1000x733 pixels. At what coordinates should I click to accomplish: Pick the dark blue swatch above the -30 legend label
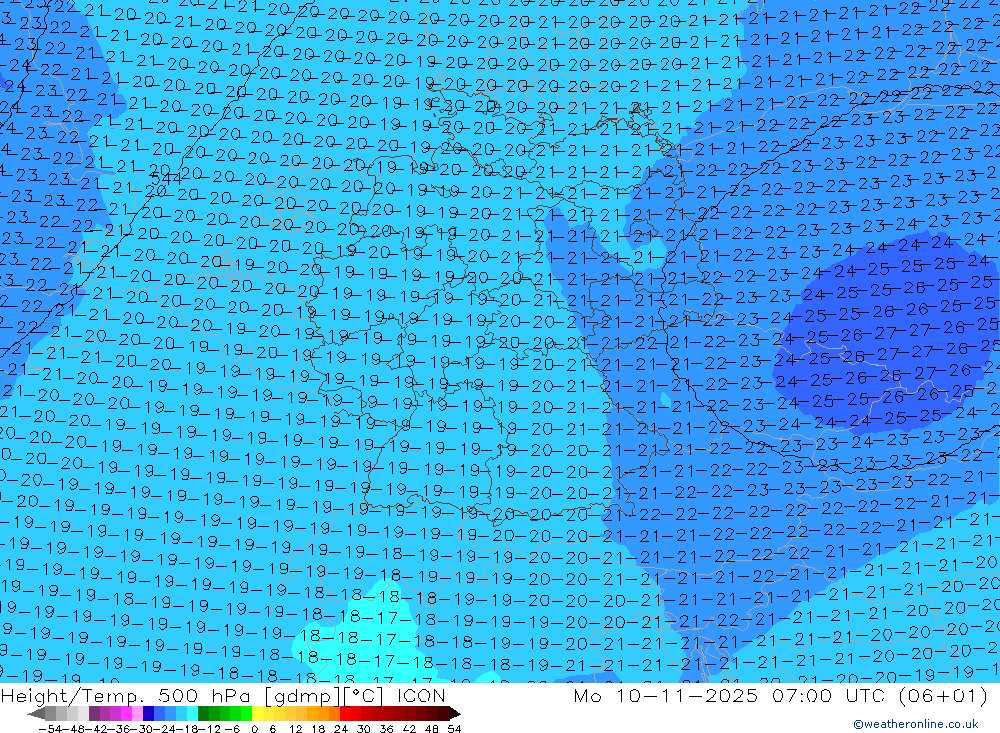(148, 714)
